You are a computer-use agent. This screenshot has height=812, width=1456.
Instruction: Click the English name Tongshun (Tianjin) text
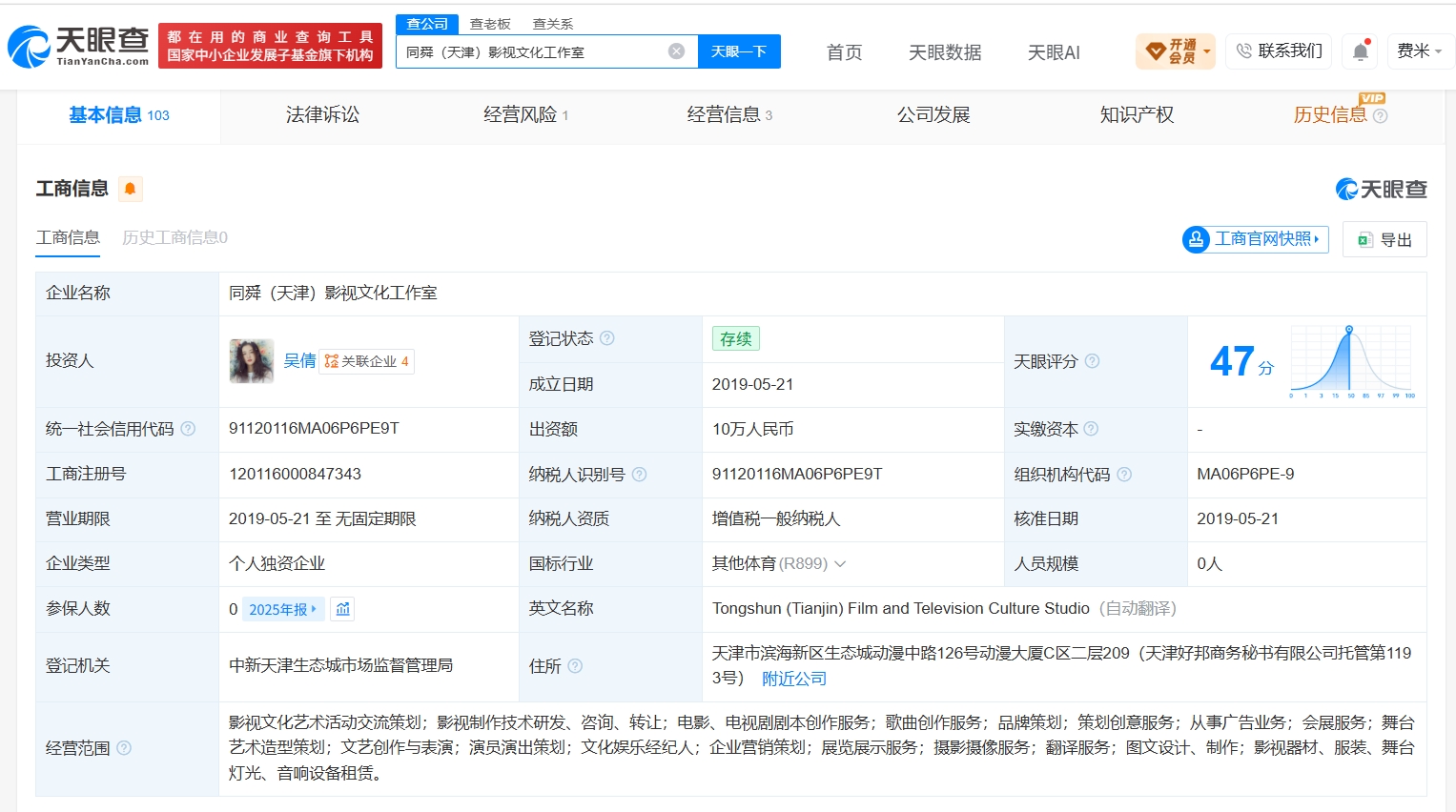[901, 608]
